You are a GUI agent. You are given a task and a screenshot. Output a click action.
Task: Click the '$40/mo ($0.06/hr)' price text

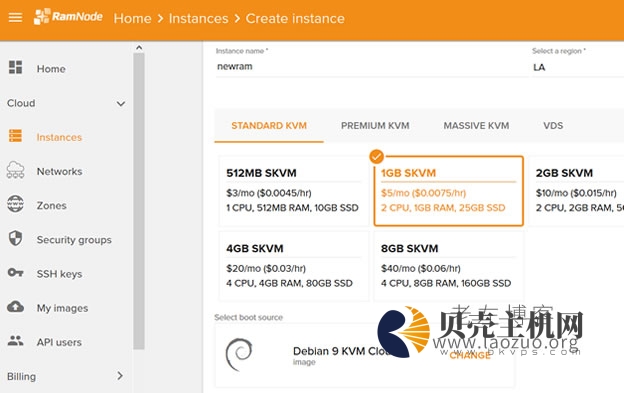point(420,268)
